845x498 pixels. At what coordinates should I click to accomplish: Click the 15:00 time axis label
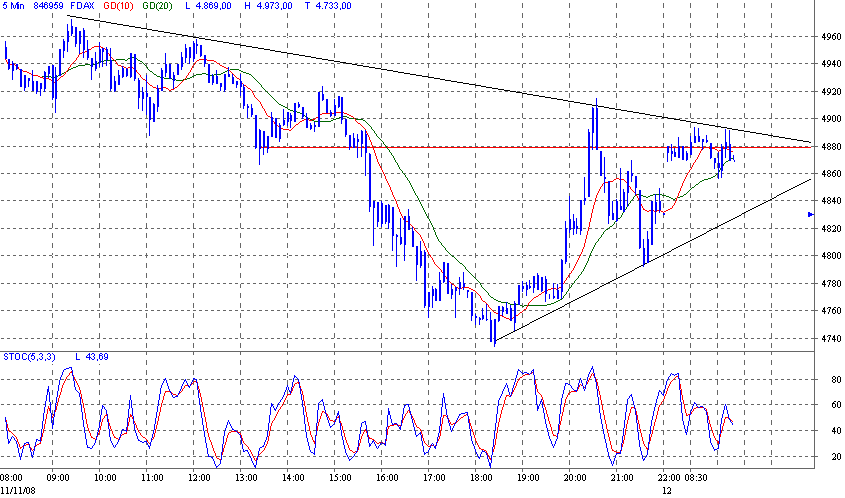click(341, 478)
